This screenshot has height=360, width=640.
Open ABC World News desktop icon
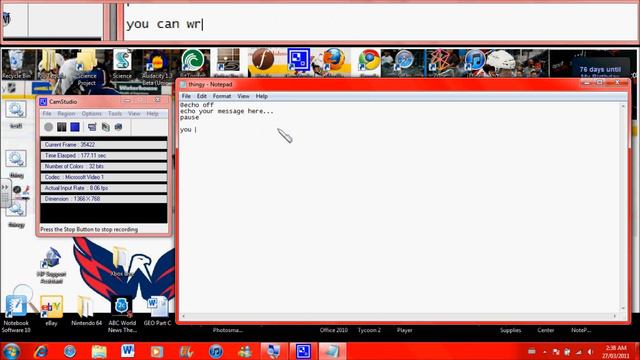122,314
